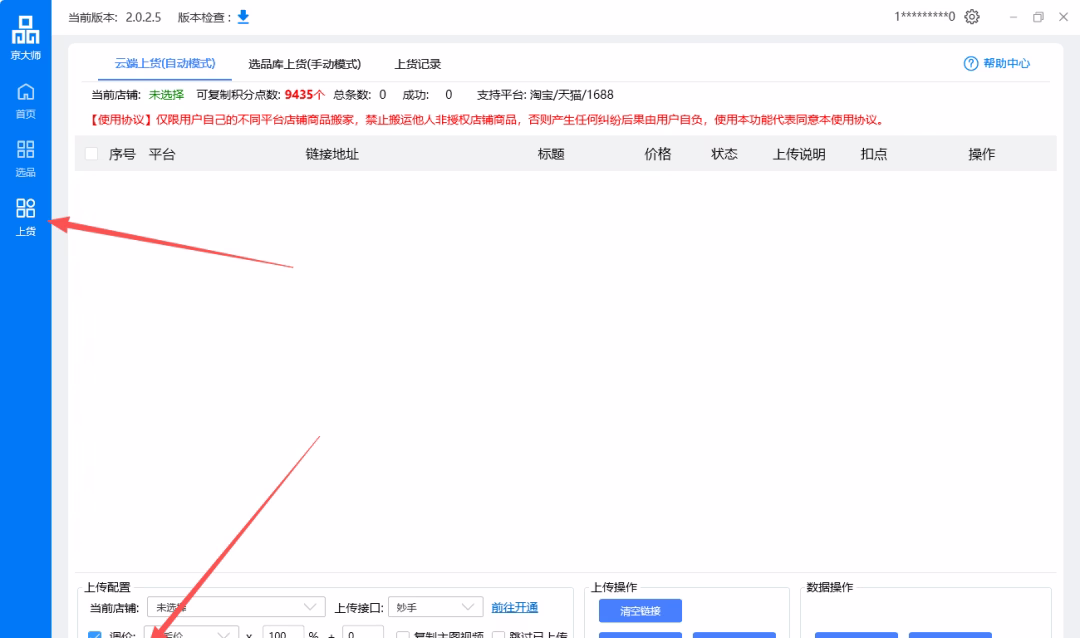Open the 京大师 home logo icon
Viewport: 1080px width, 638px height.
point(26,32)
